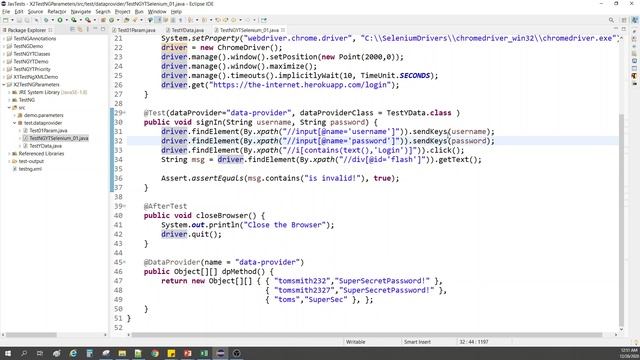Collapse the test.dataprovider package

(15, 123)
